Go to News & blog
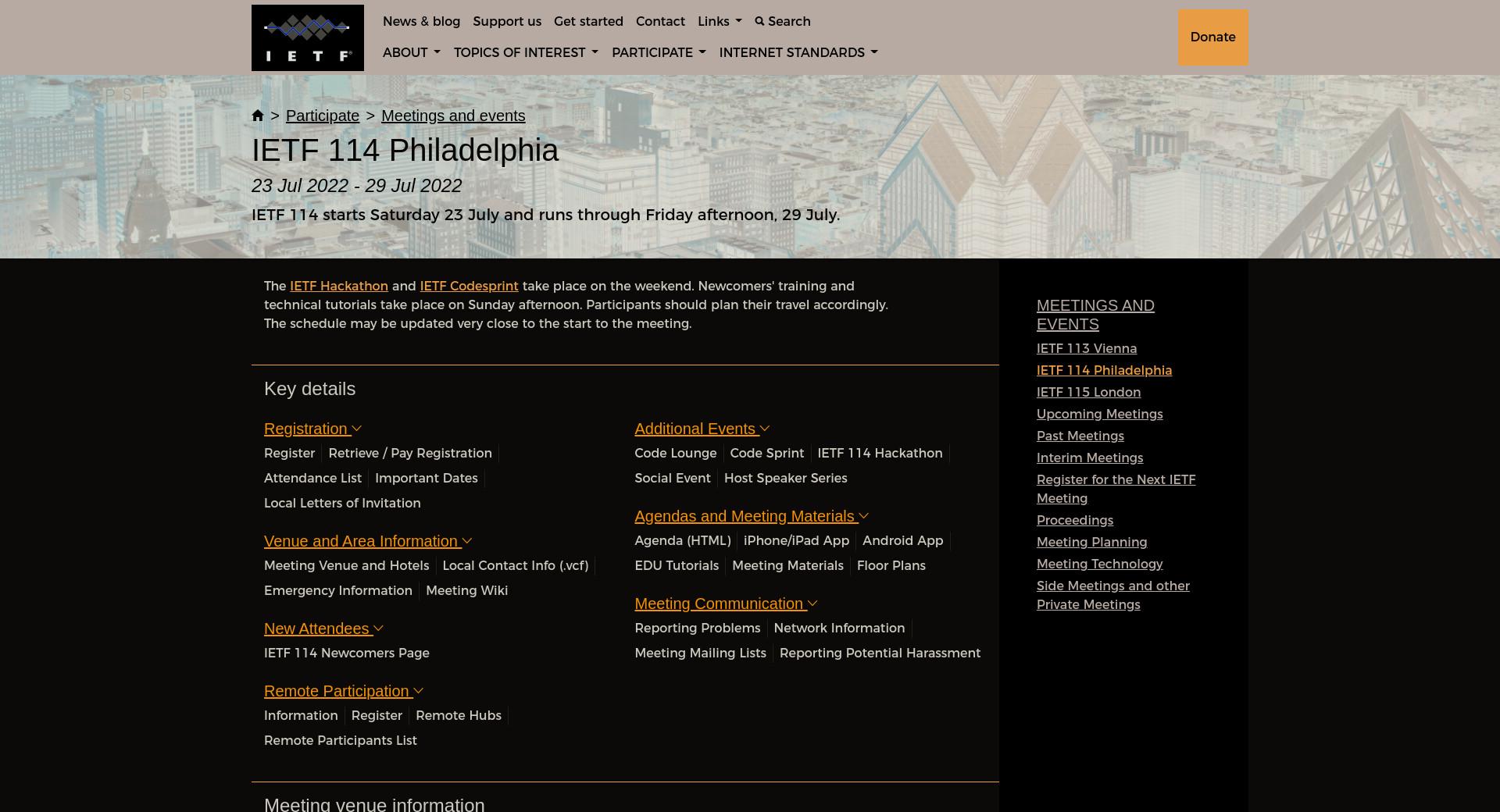 tap(421, 21)
